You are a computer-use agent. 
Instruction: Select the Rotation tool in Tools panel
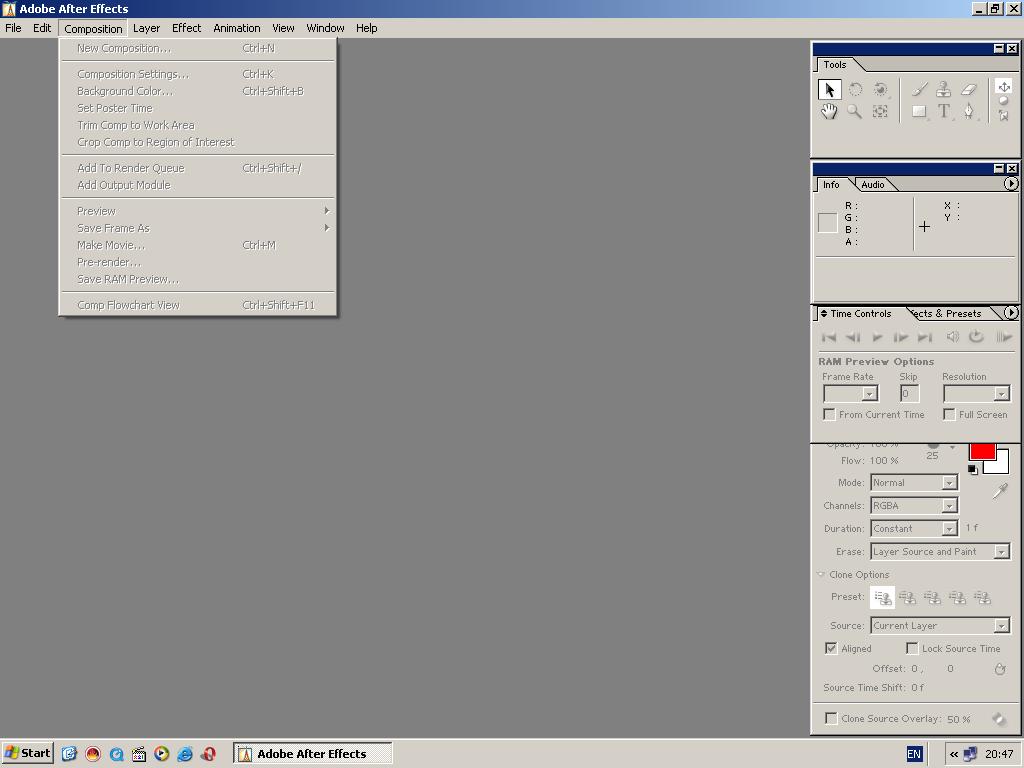point(855,89)
